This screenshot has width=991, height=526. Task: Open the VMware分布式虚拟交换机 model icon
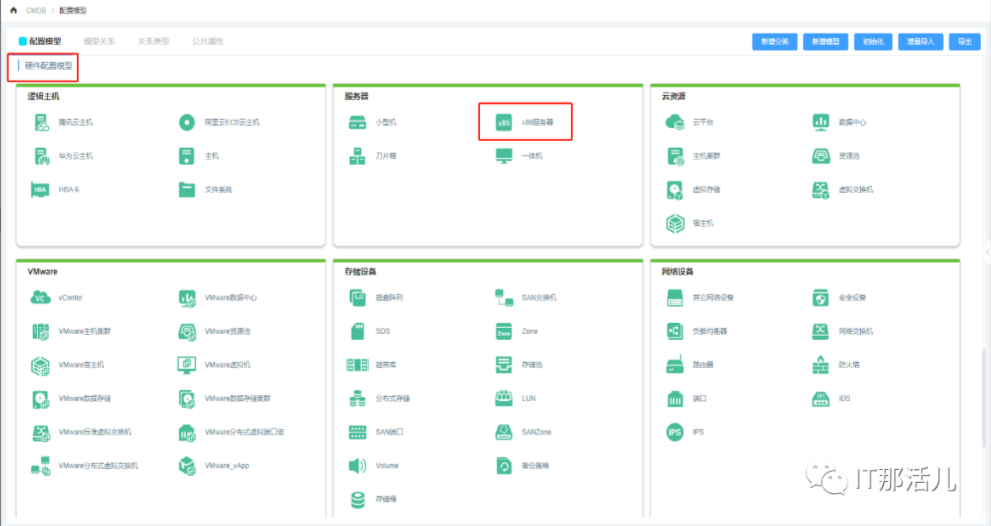coord(41,466)
